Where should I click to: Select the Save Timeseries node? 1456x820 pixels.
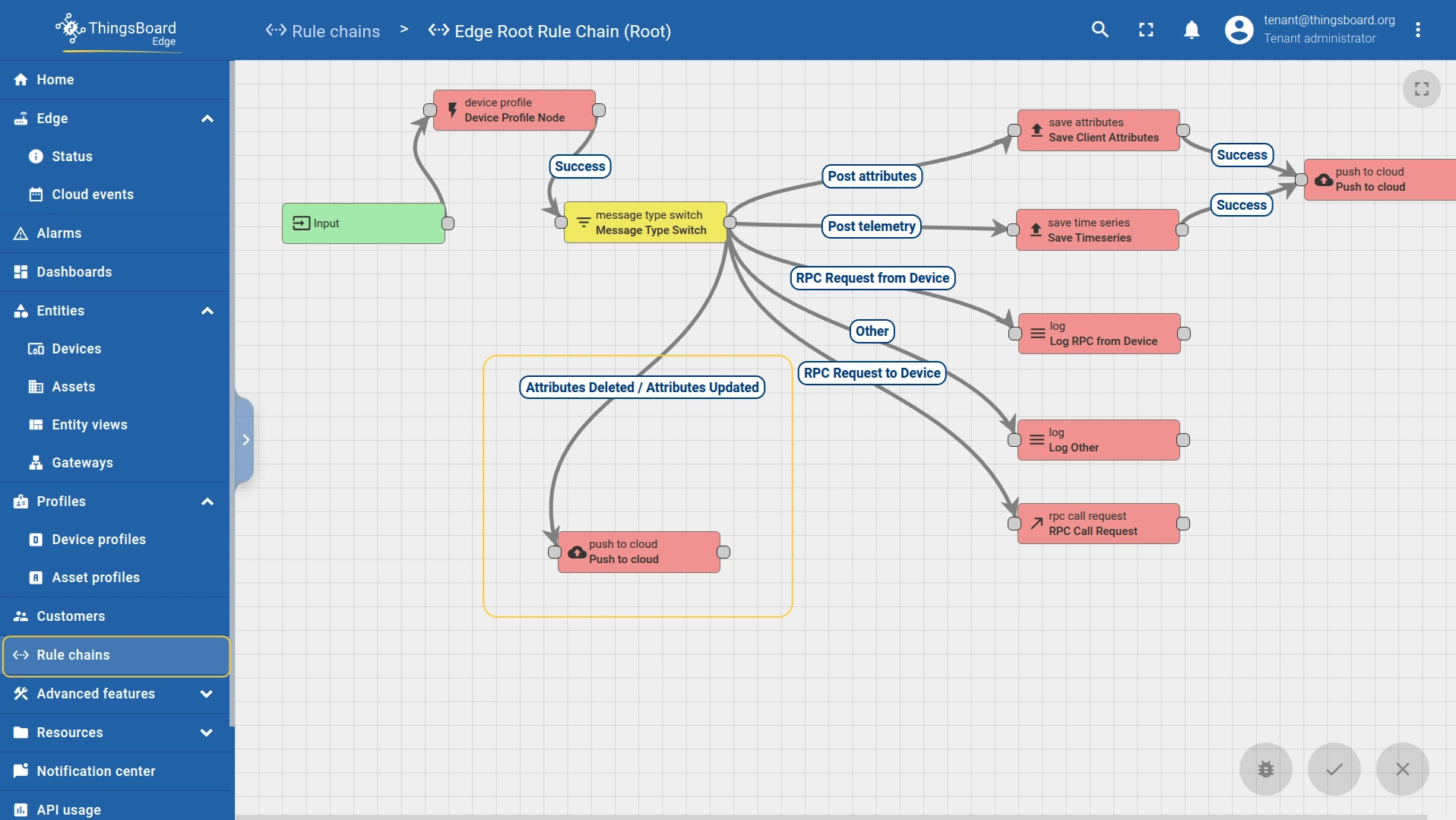pyautogui.click(x=1097, y=230)
